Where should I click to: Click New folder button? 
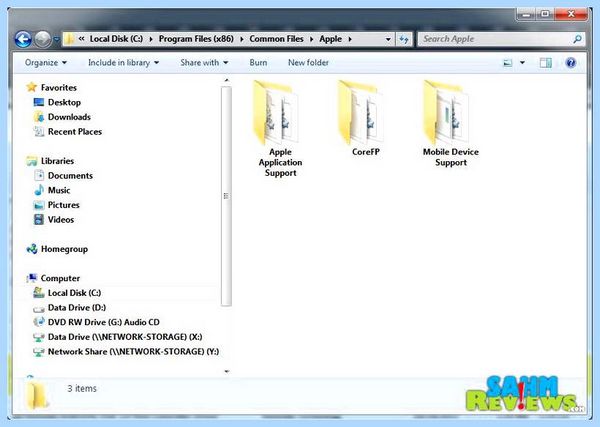(308, 62)
